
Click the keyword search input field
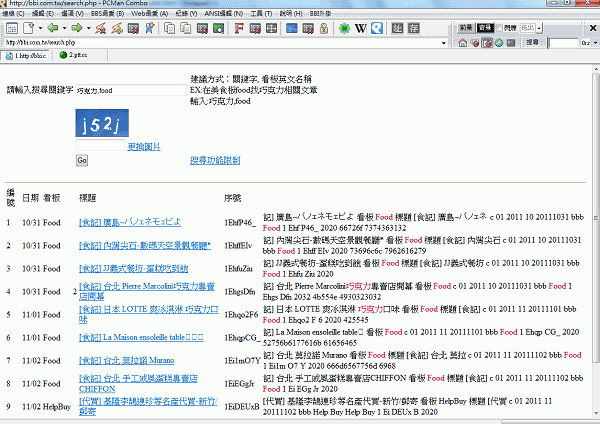tap(131, 90)
